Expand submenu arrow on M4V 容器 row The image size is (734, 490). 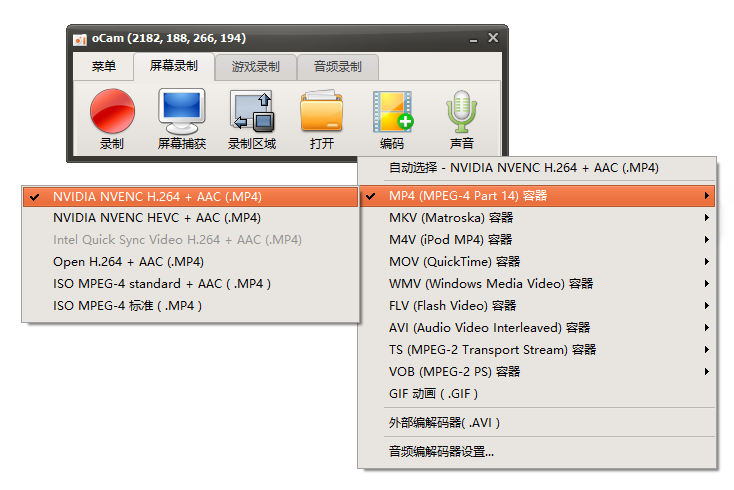(x=706, y=240)
